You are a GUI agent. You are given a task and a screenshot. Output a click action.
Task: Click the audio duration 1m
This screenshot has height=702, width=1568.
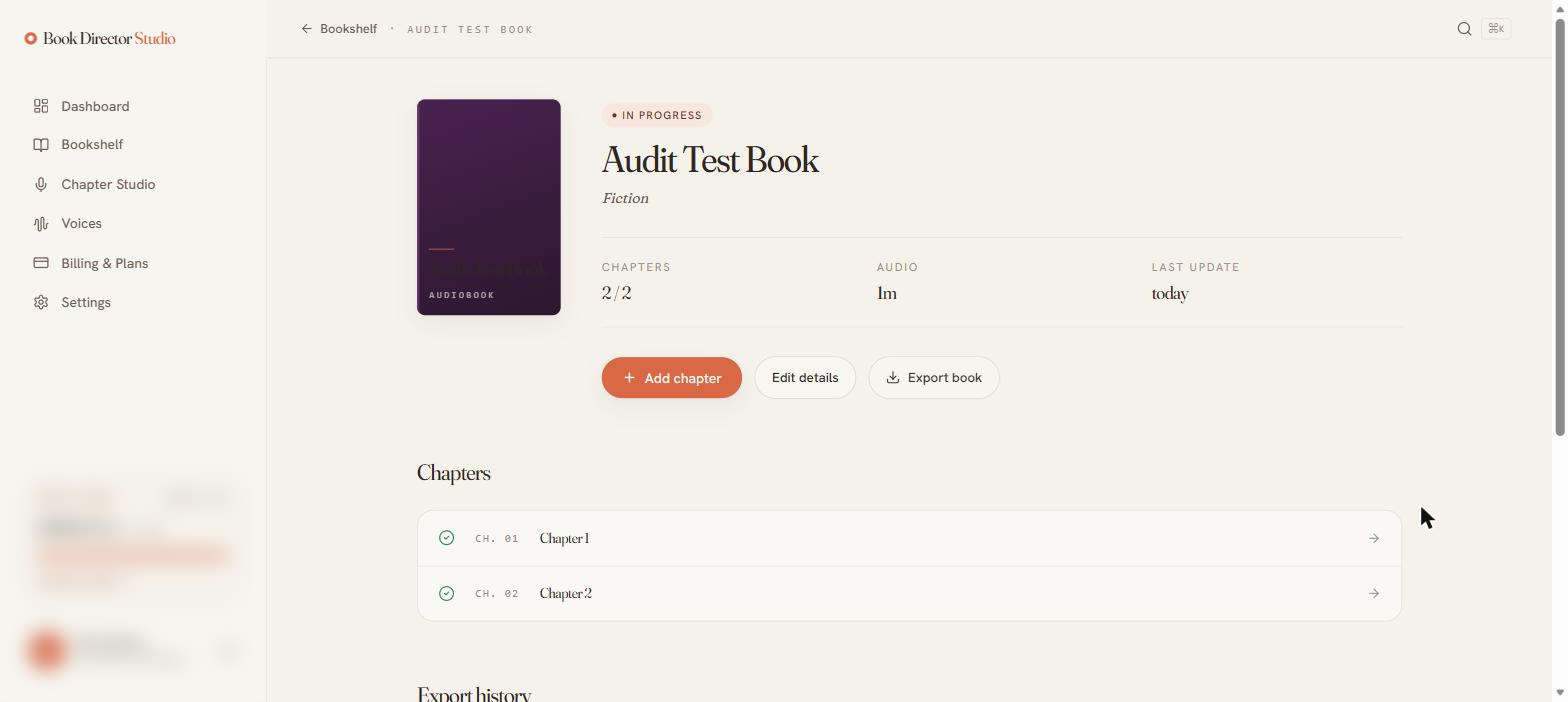(x=887, y=293)
